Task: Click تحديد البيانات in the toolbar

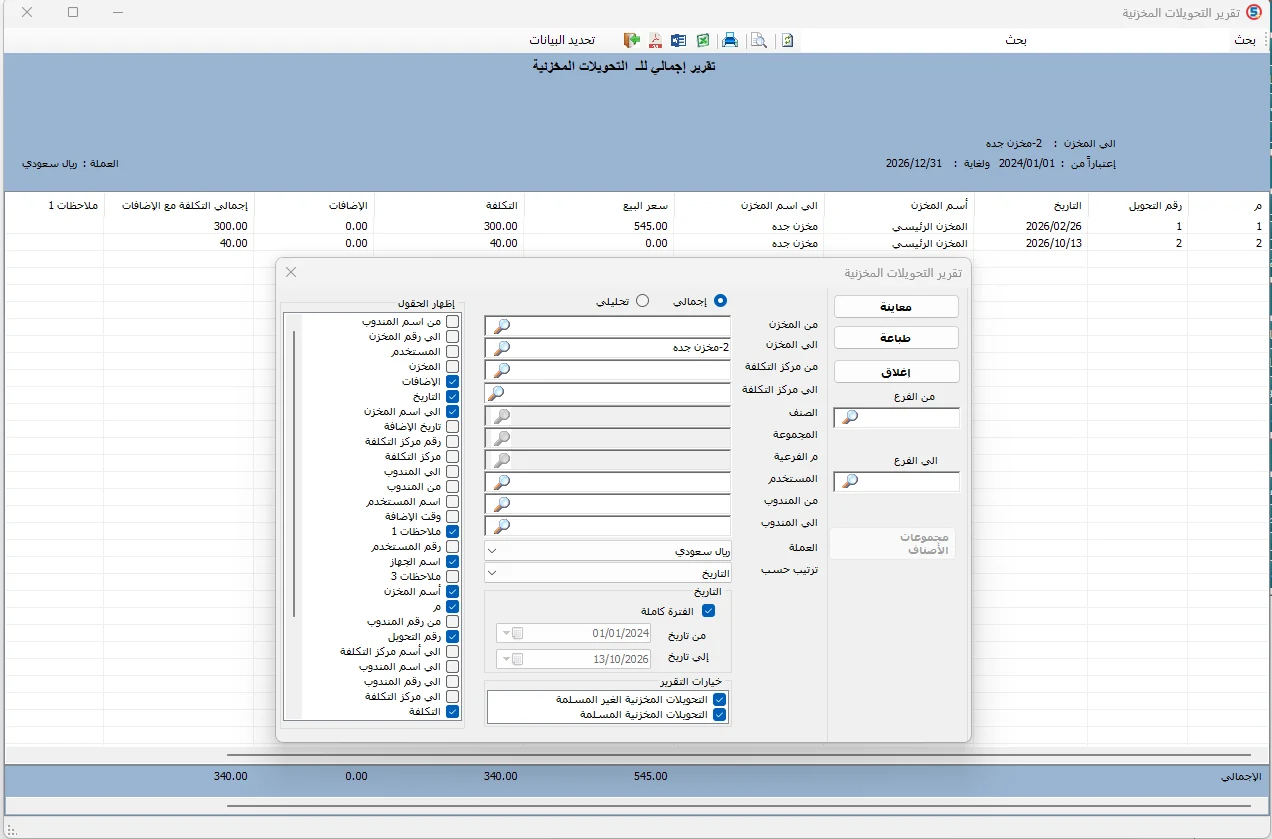Action: pos(562,40)
